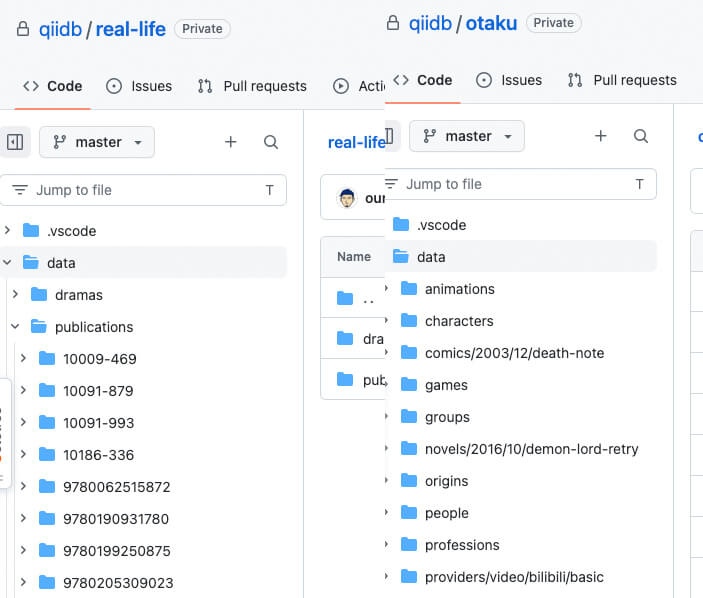Focus the Jump to file field in otaku
The image size is (703, 598).
(x=520, y=184)
